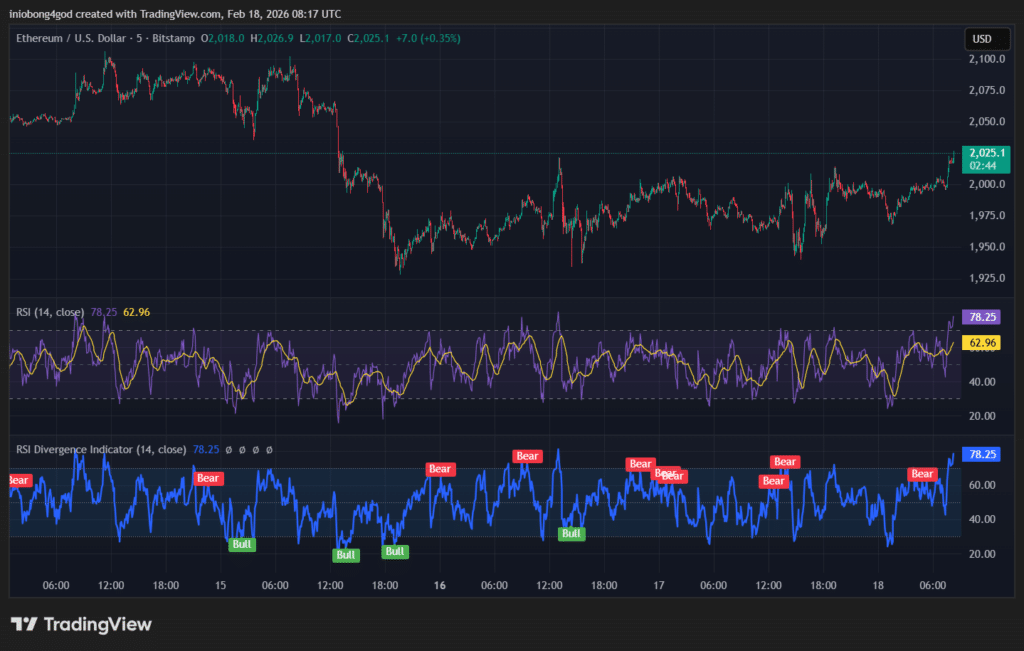Click the third ø symbol in divergence legend

click(255, 450)
